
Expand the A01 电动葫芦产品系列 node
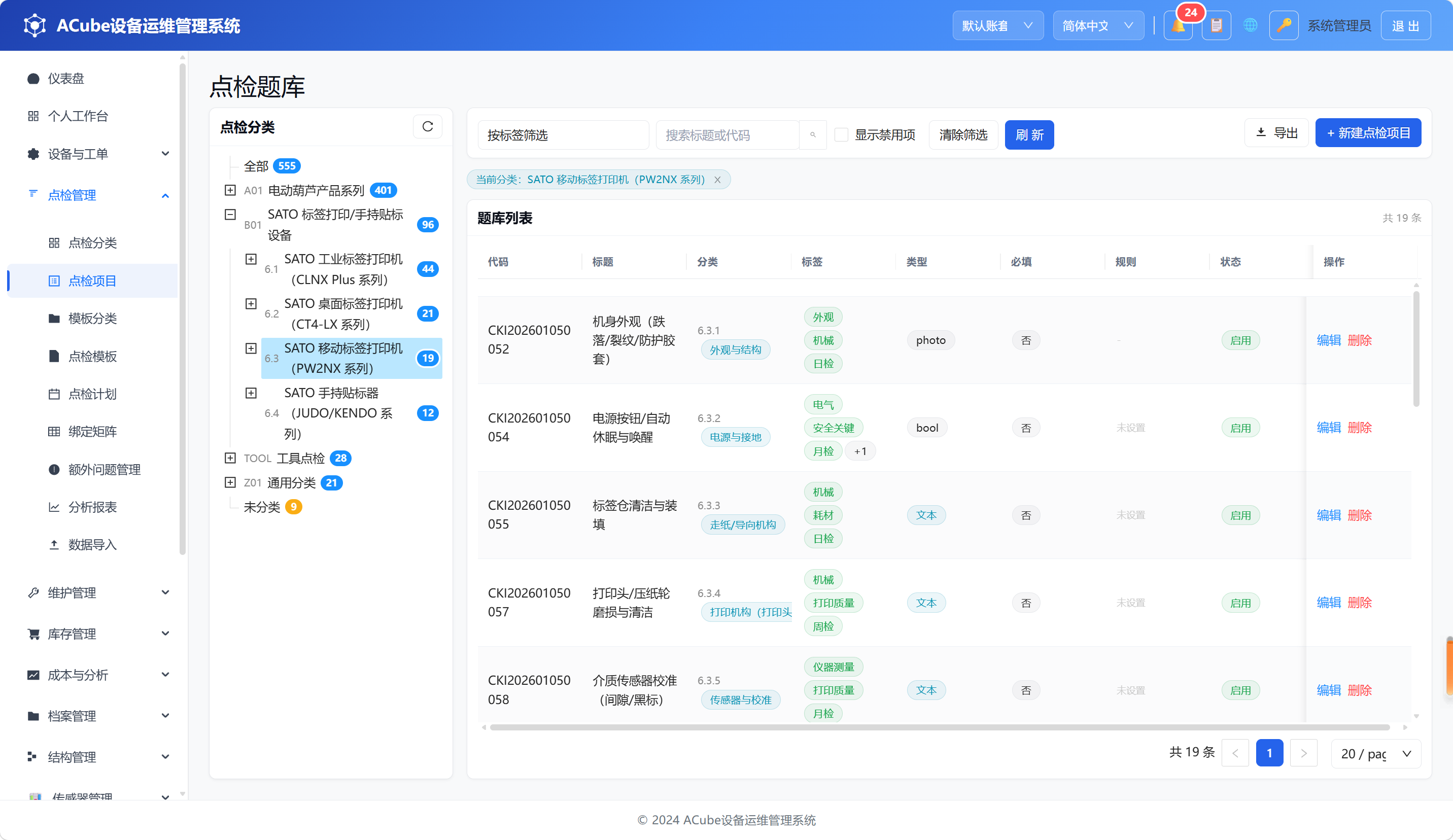(x=230, y=190)
